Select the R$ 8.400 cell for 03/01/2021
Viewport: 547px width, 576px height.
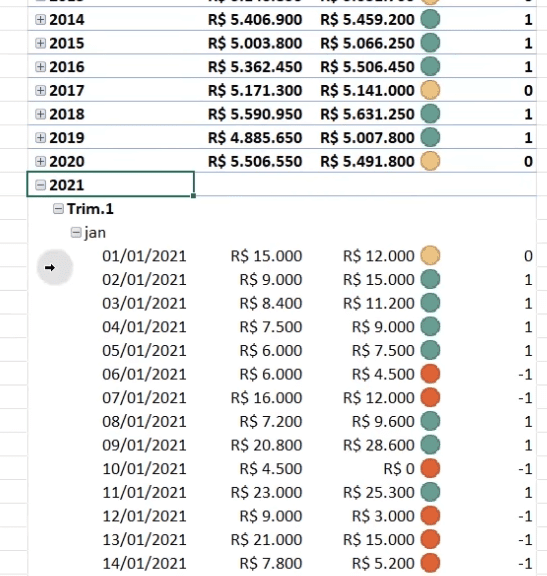tap(271, 303)
